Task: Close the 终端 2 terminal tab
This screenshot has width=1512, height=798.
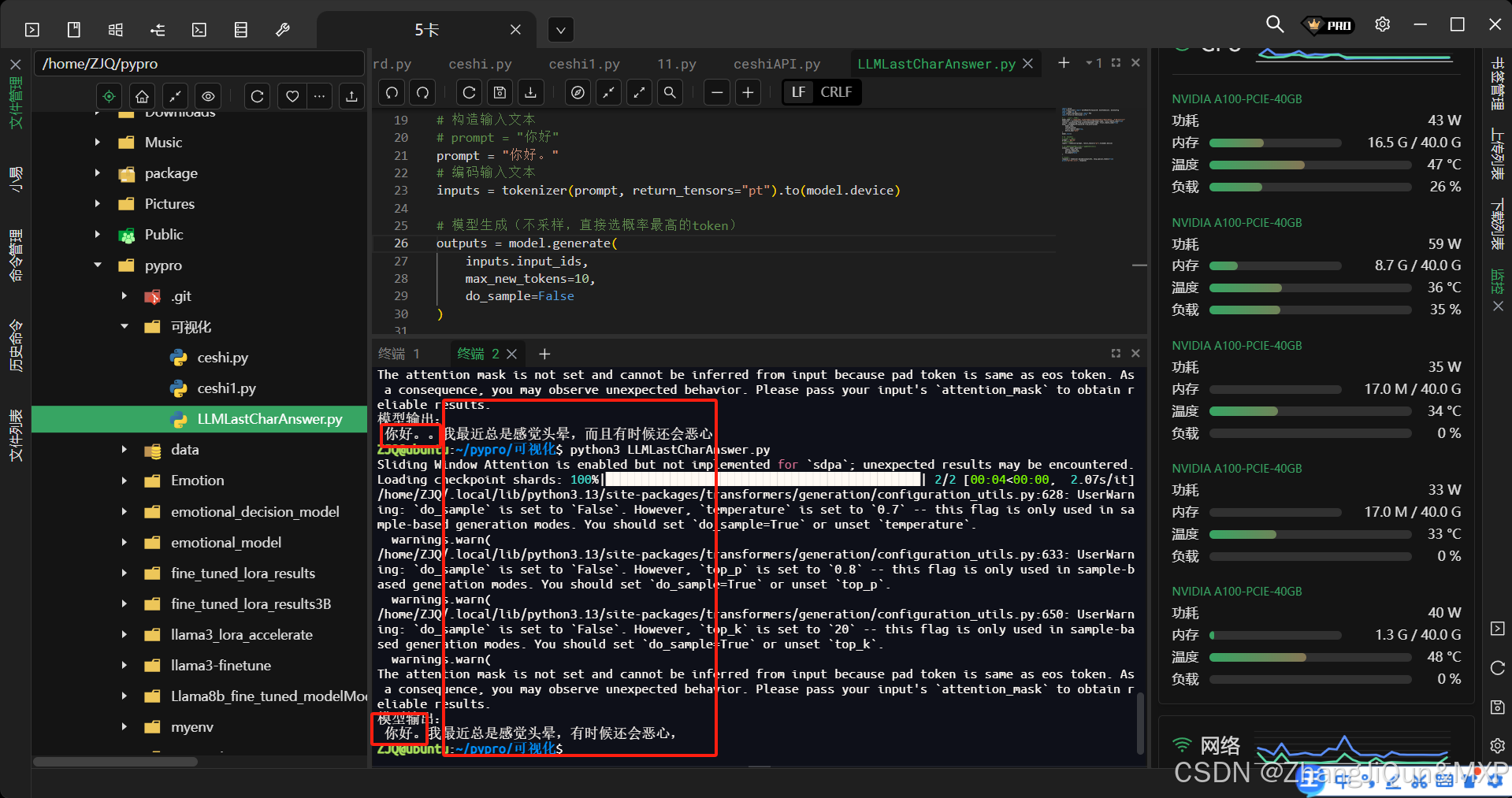Action: (512, 354)
